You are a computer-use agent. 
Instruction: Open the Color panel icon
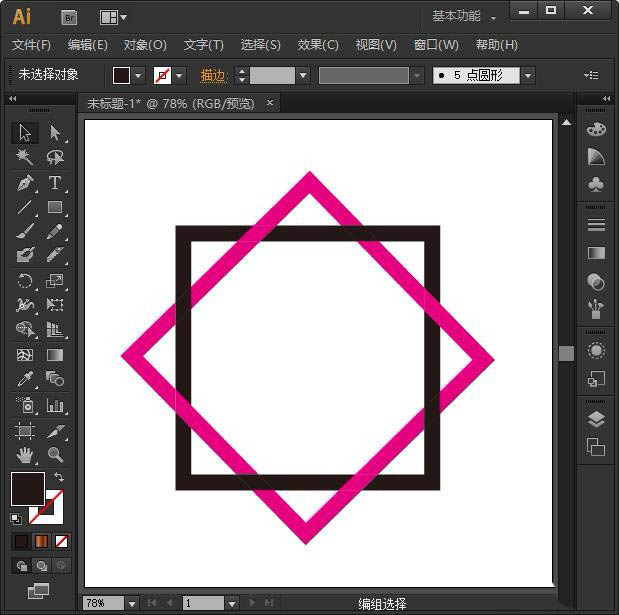pos(596,129)
